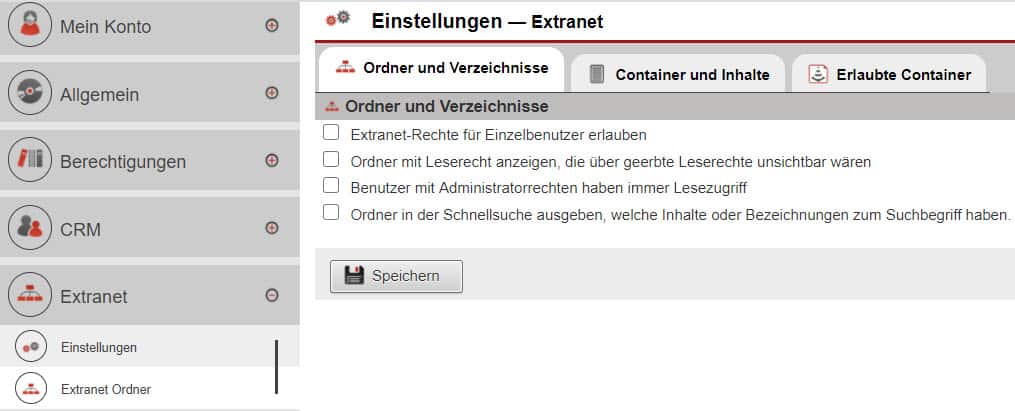Expand the Berechtigungen section plus button

tap(272, 161)
